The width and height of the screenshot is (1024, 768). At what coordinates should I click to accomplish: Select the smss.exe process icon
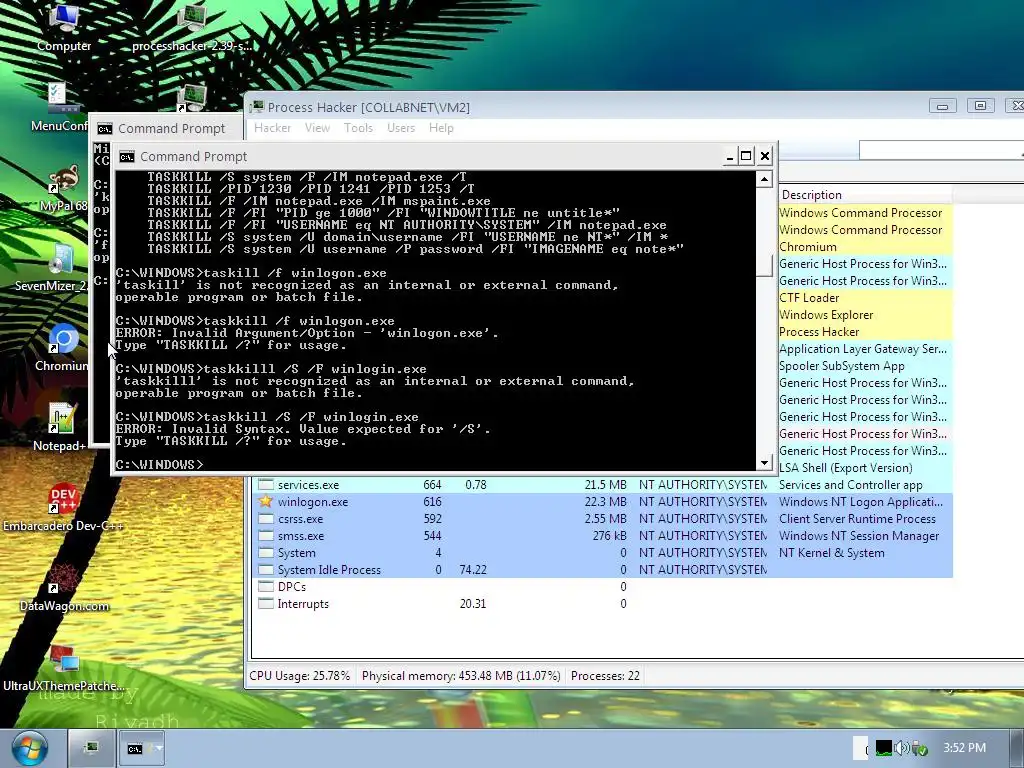265,536
